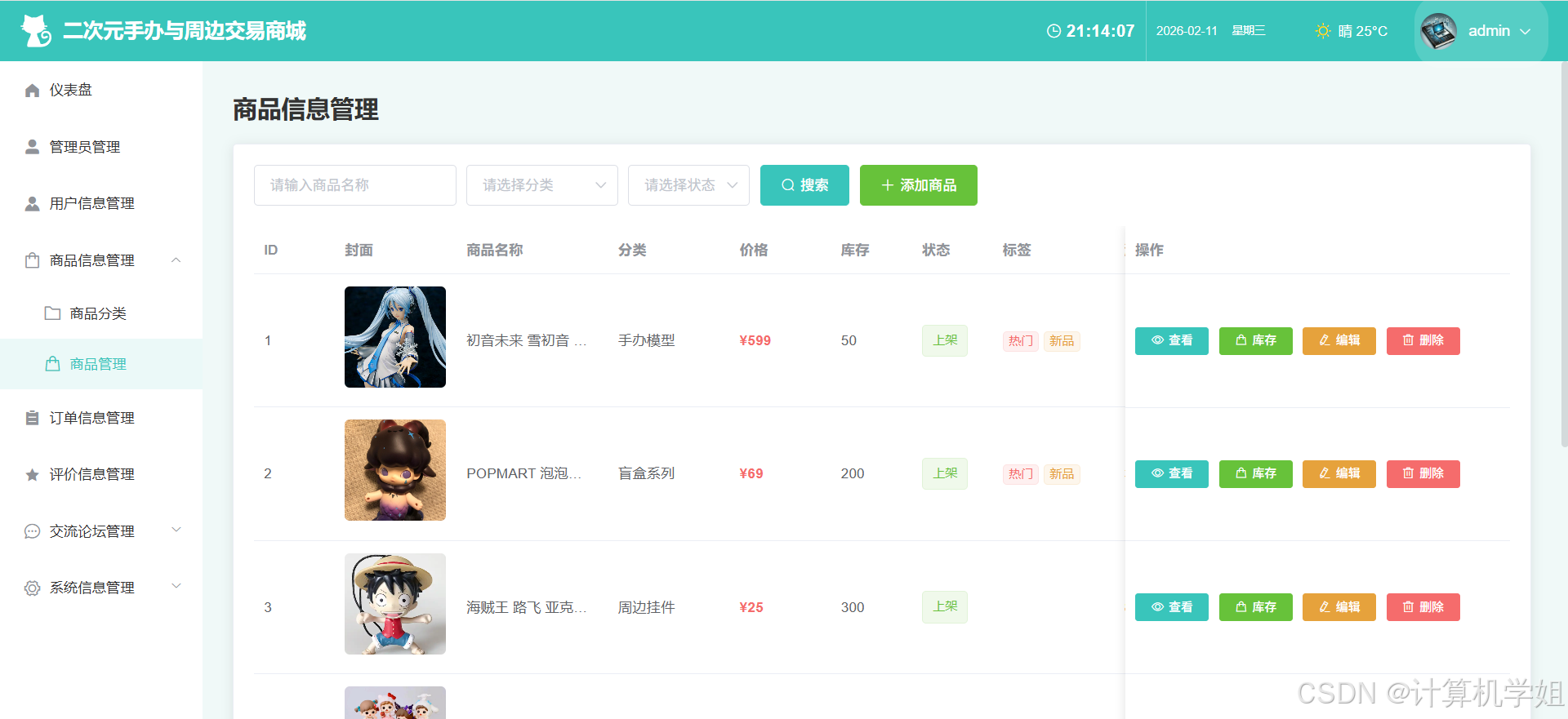
Task: Click the folder icon next to 商品分类
Action: (x=52, y=313)
